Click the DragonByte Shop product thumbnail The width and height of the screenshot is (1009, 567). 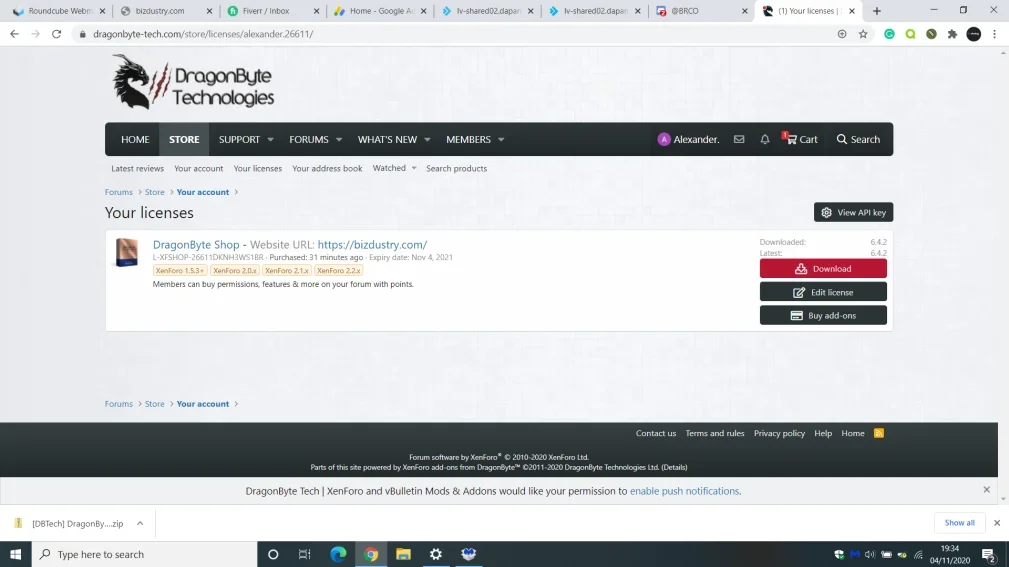[127, 252]
